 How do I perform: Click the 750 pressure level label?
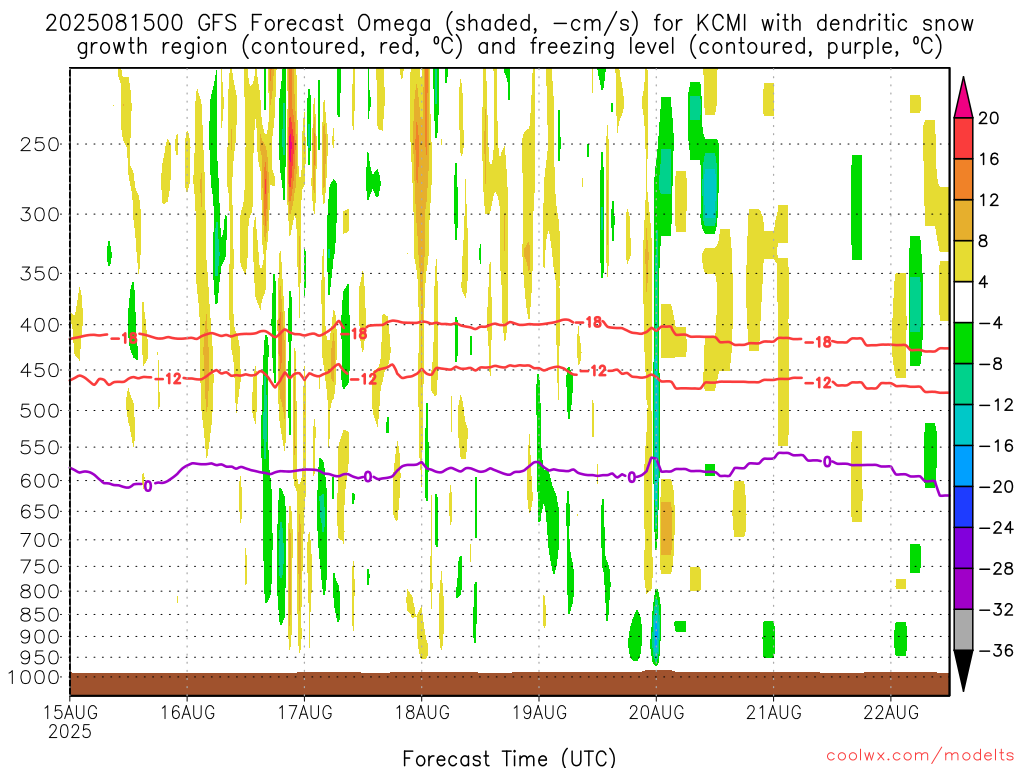click(x=40, y=567)
